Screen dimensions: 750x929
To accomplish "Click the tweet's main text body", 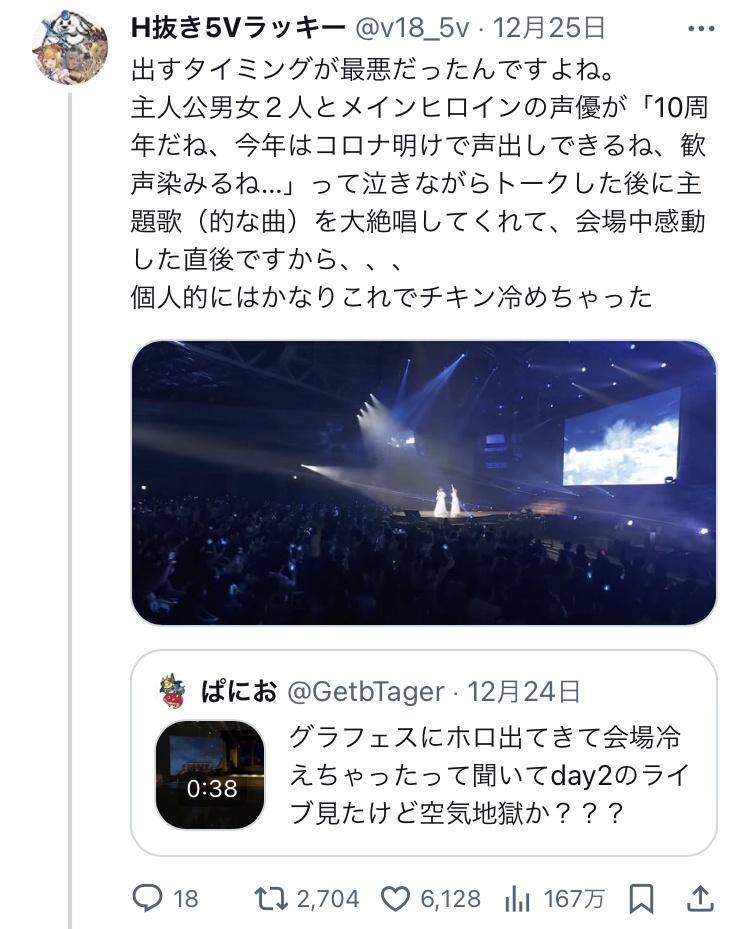I will pos(419,184).
